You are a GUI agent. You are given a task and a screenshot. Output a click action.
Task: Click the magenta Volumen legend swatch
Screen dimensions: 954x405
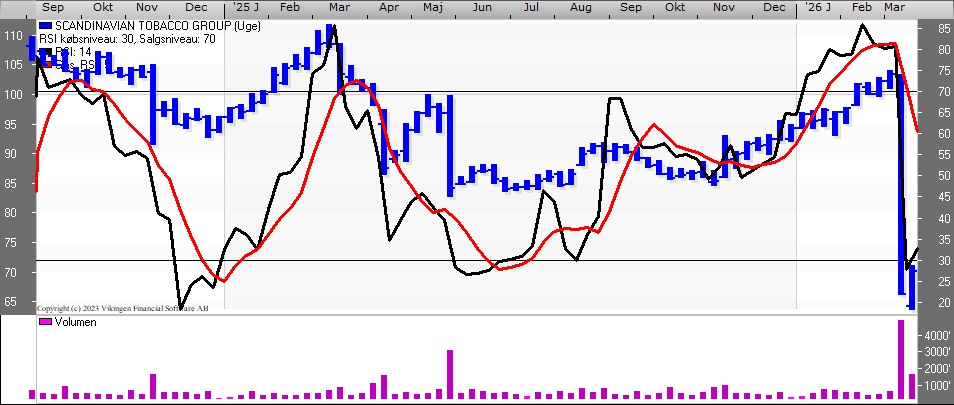[46, 322]
